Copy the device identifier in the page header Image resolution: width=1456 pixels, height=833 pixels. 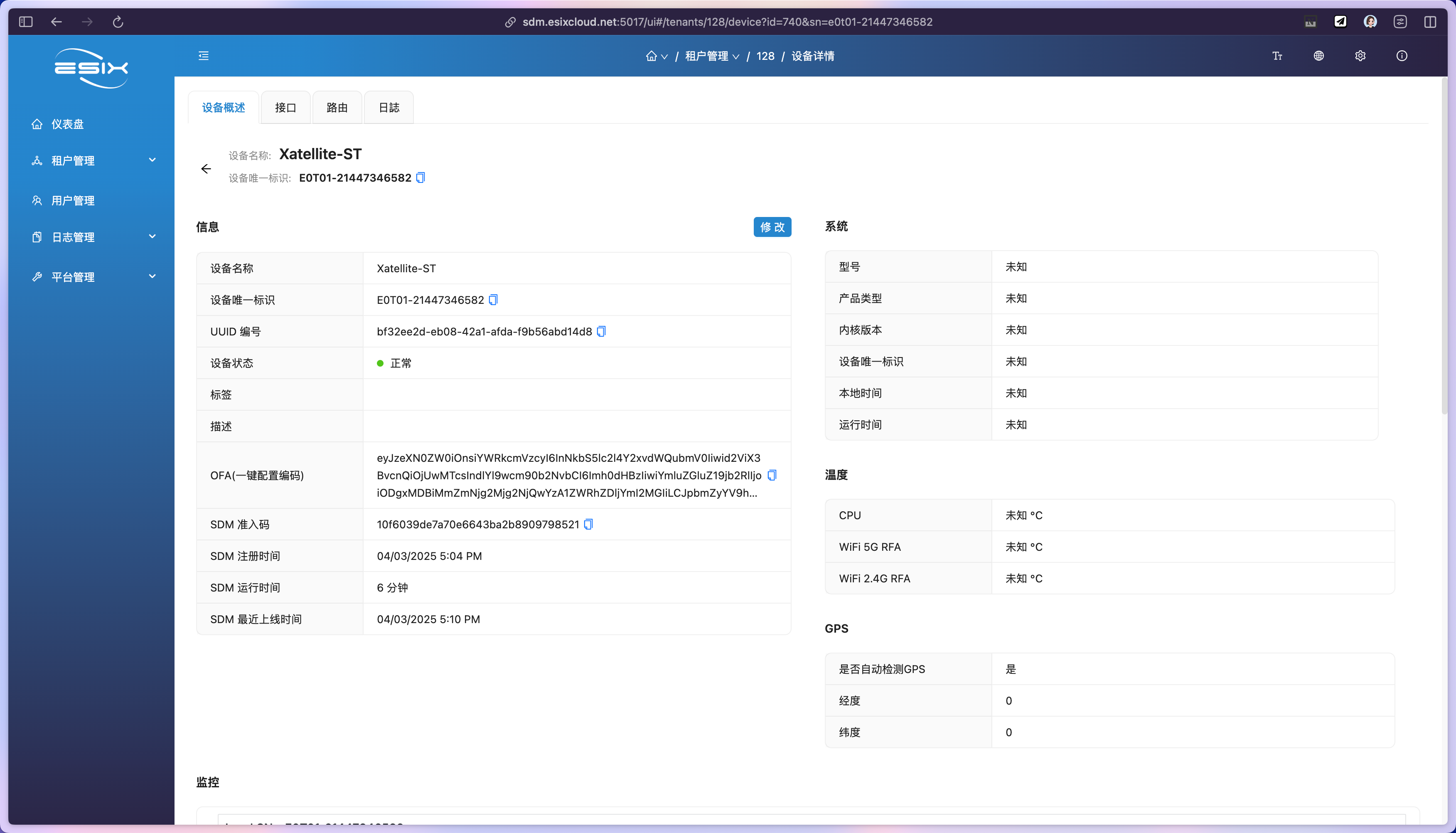[421, 178]
